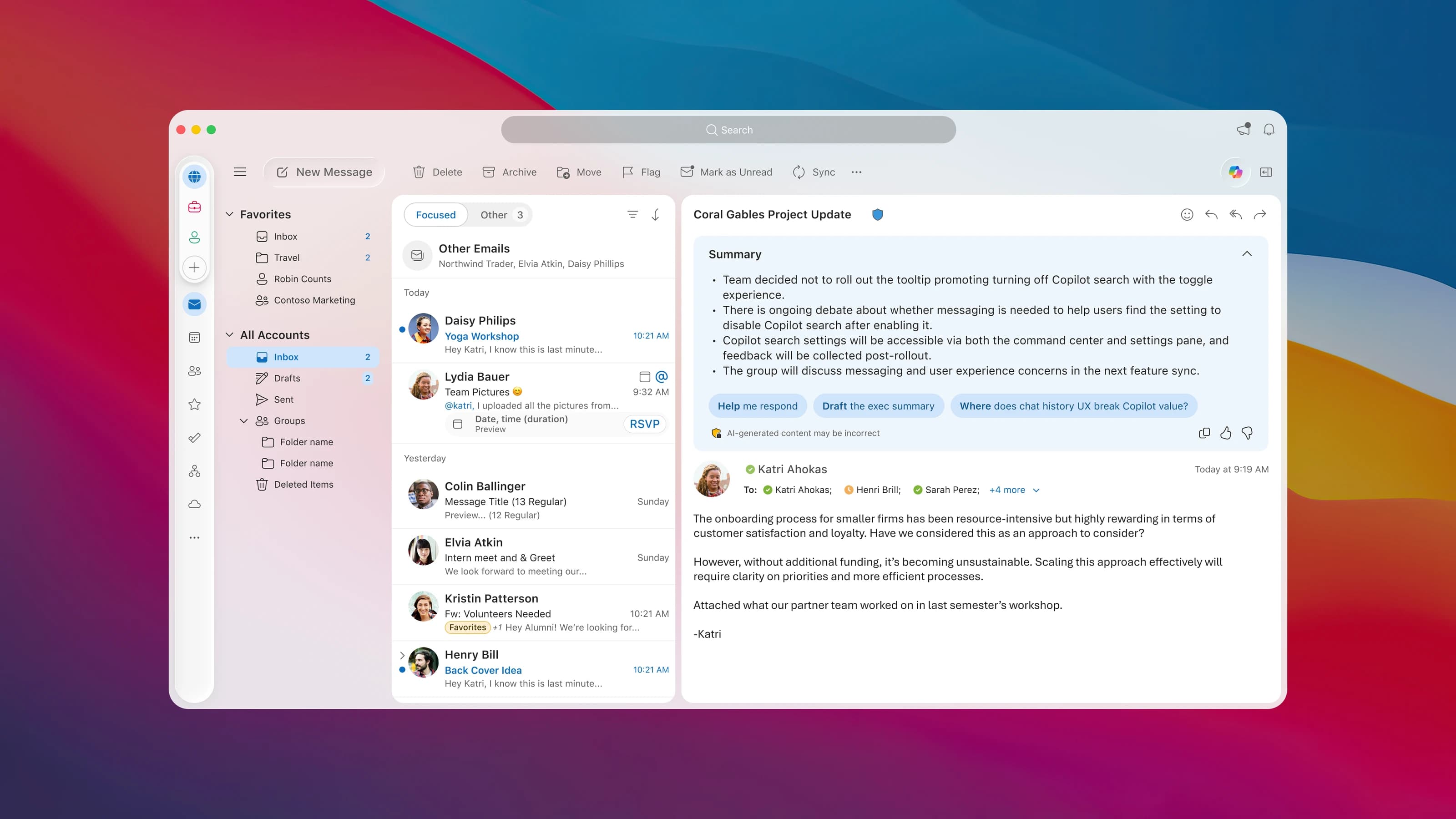
Task: Click the New Message button
Action: point(324,172)
